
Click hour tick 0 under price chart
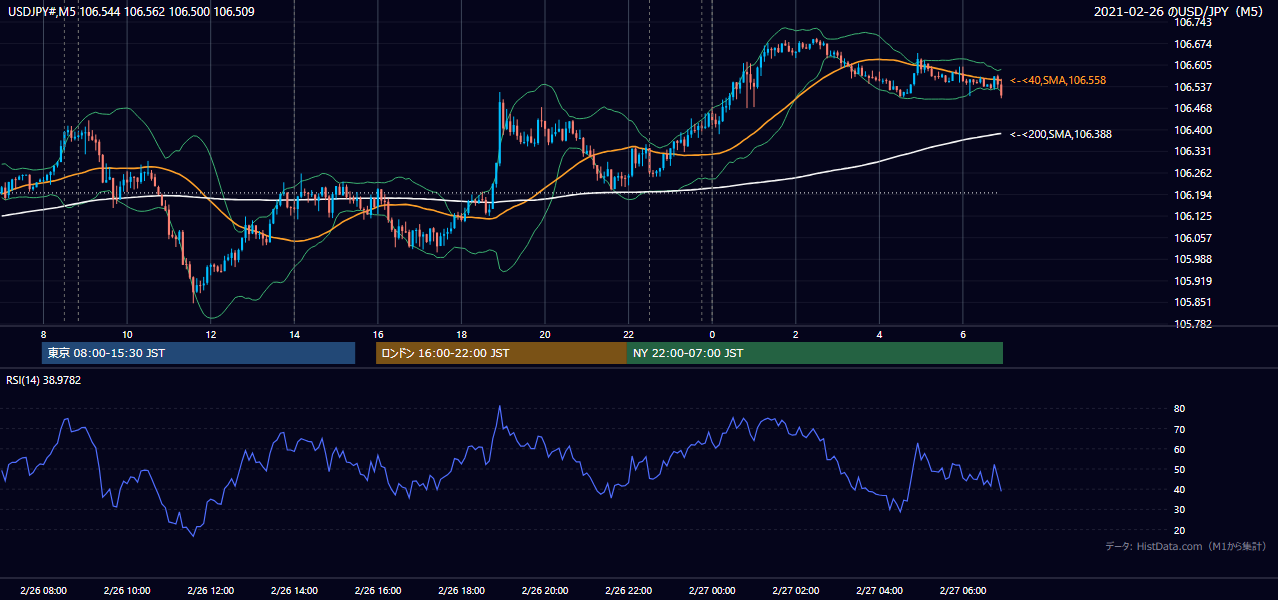tap(712, 334)
